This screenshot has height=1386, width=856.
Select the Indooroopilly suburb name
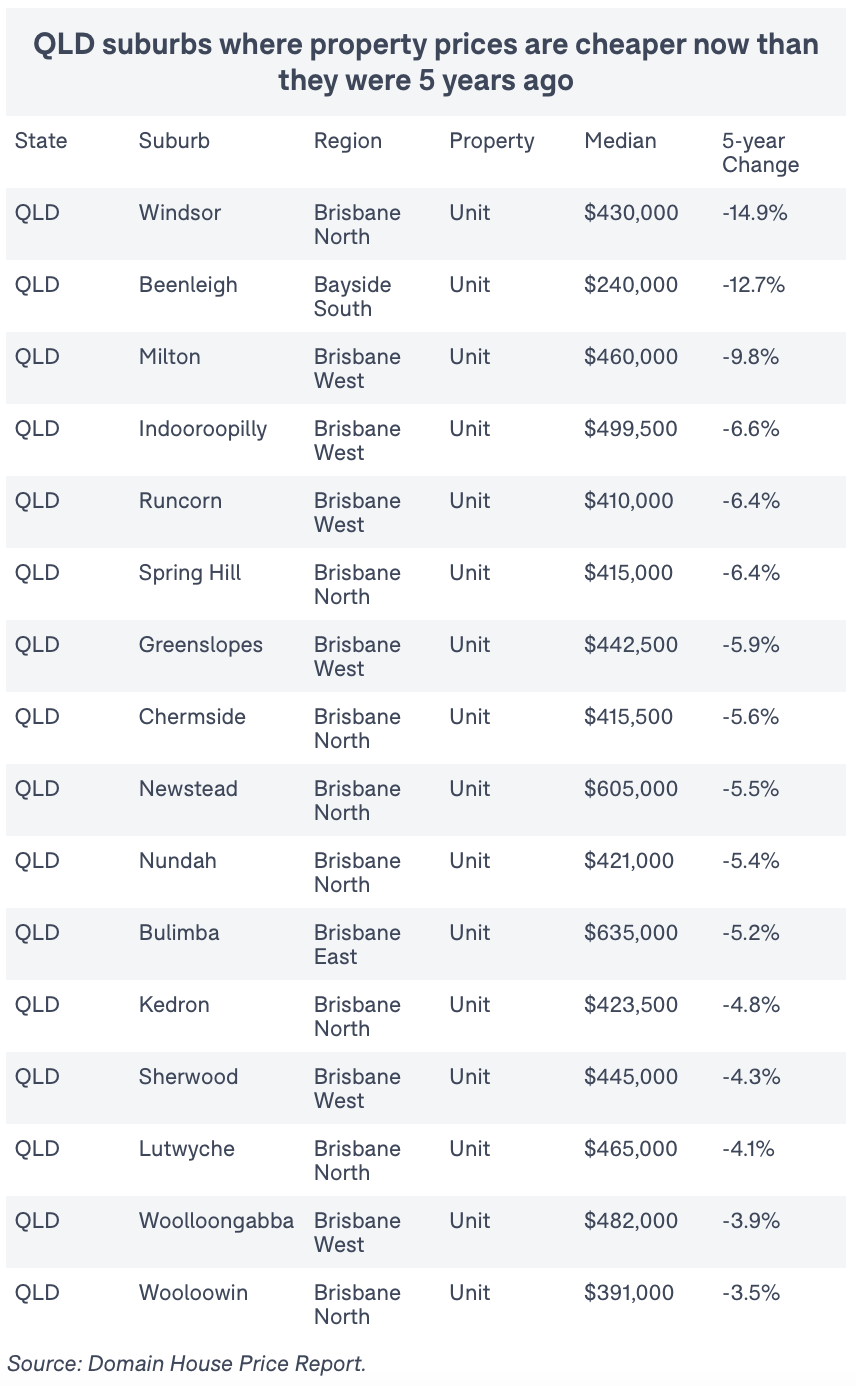[x=203, y=429]
